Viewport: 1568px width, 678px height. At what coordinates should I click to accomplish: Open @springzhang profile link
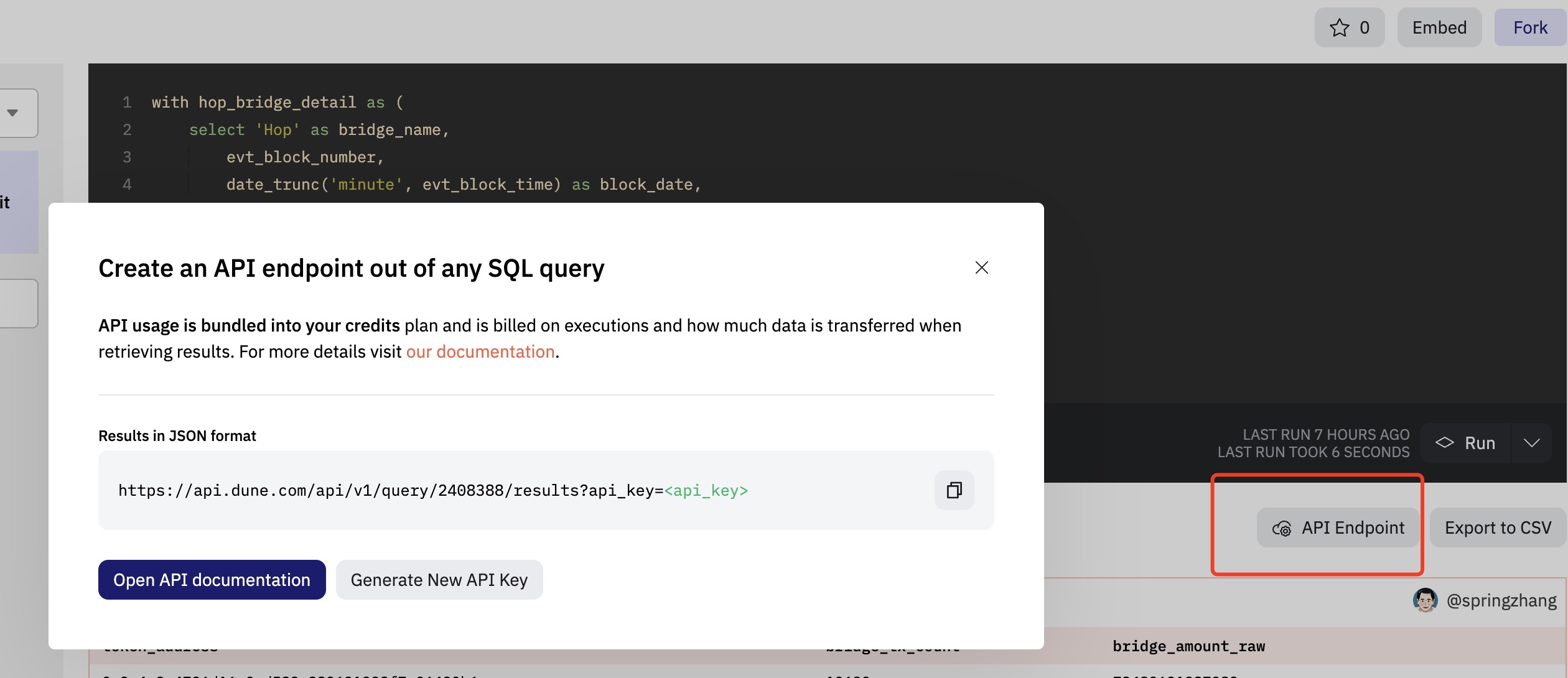1501,600
